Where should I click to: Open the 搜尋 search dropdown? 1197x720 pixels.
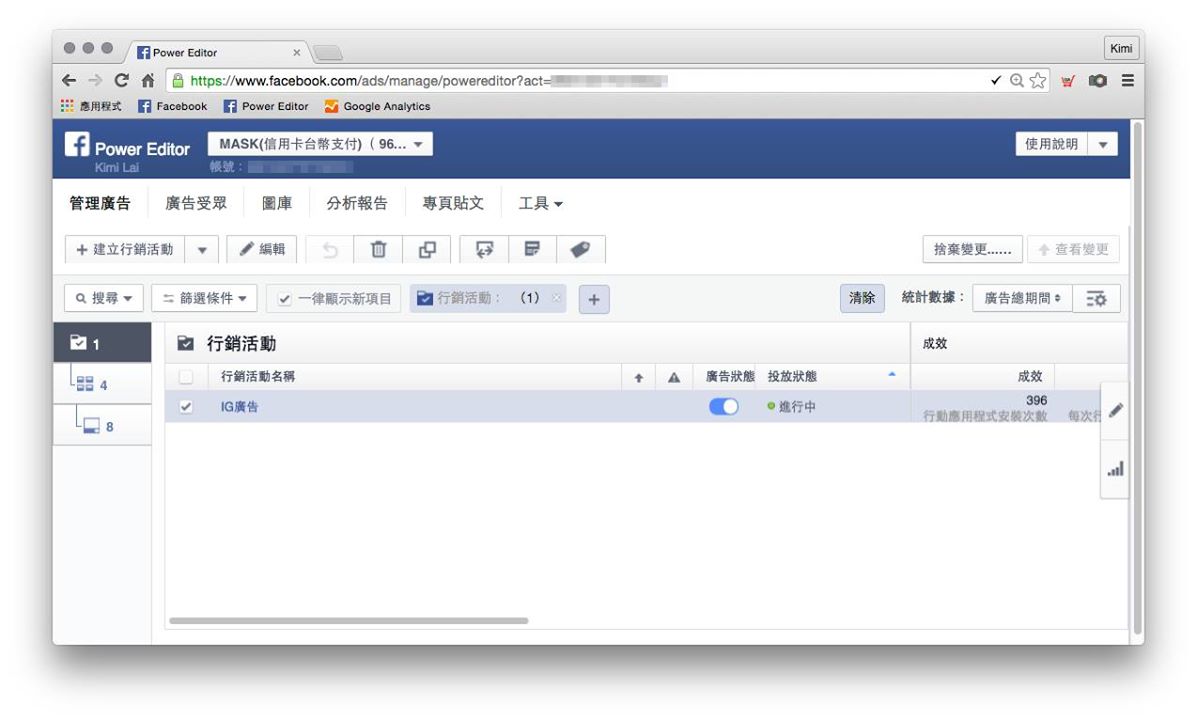(x=104, y=299)
